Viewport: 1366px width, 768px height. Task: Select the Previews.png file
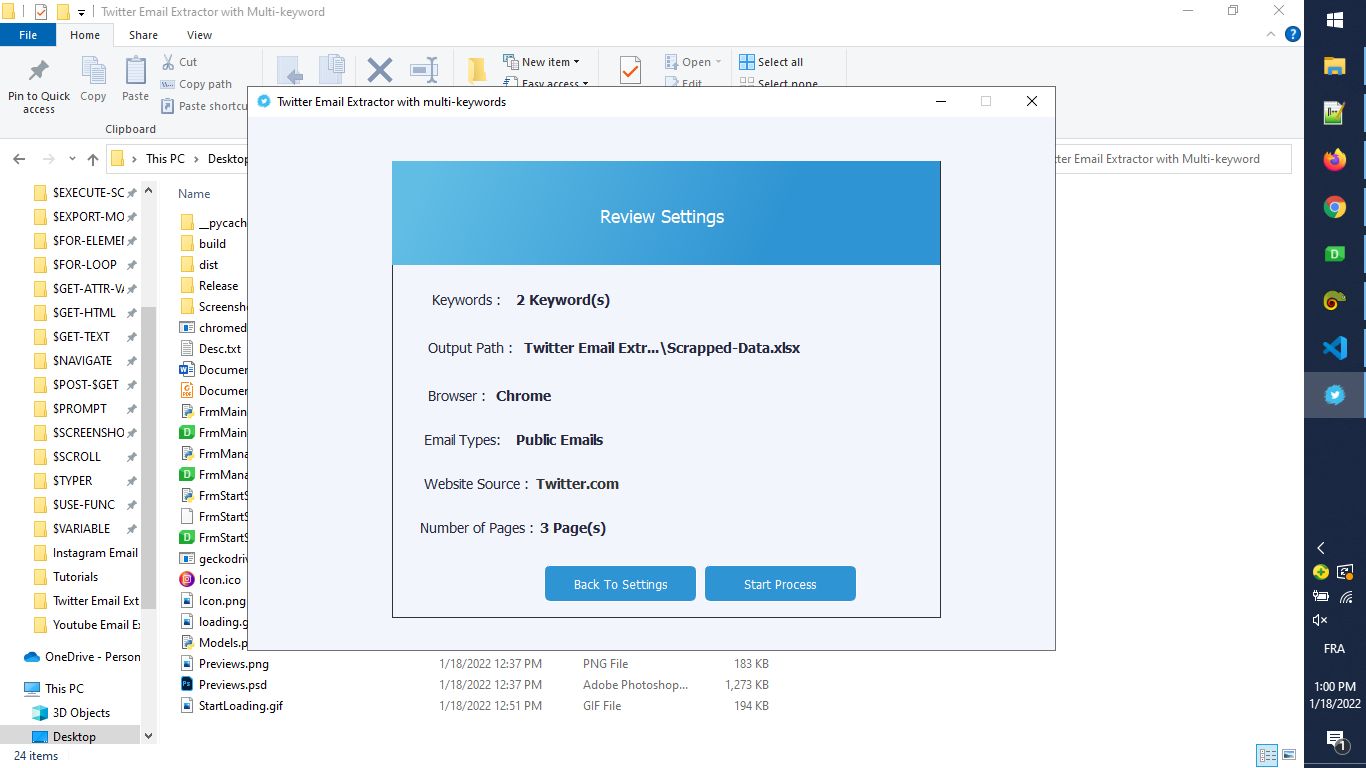(x=225, y=664)
